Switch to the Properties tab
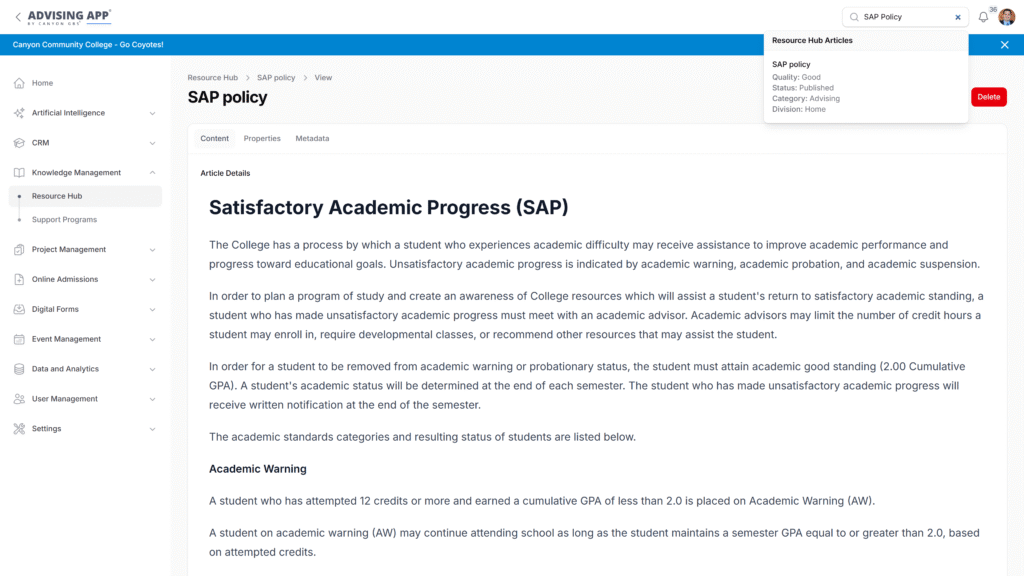Image resolution: width=1024 pixels, height=576 pixels. coord(262,138)
